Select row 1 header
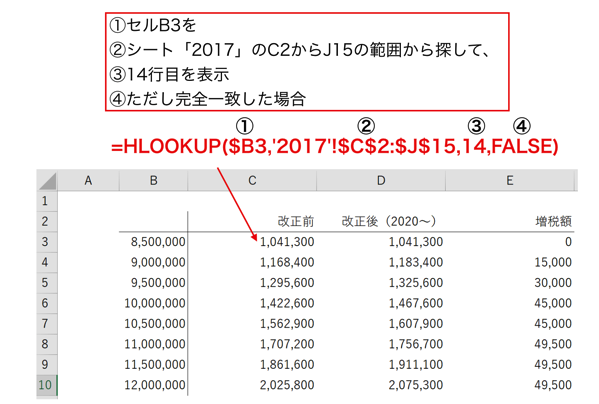 point(47,201)
